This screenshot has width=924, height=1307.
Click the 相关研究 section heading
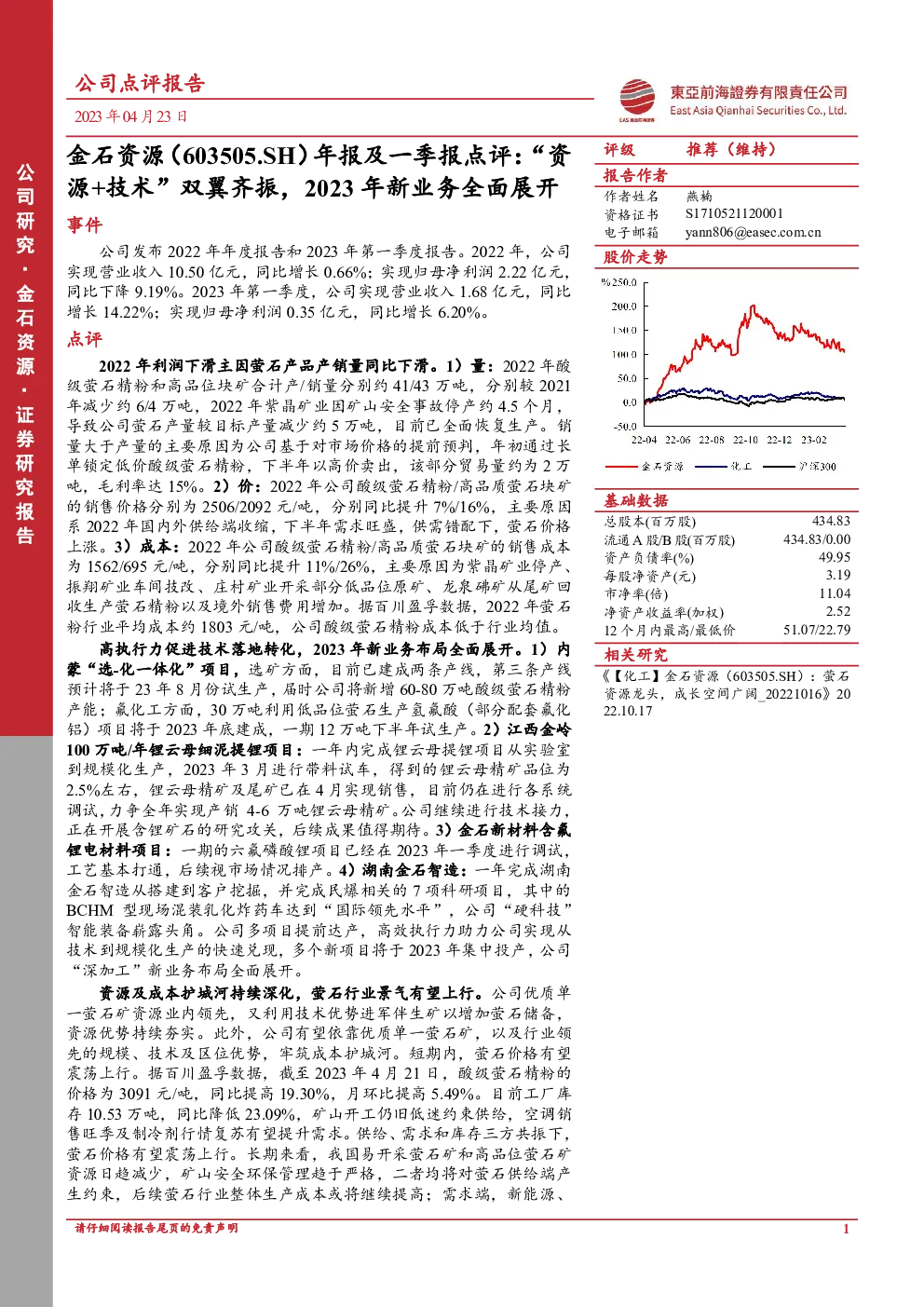click(x=635, y=654)
